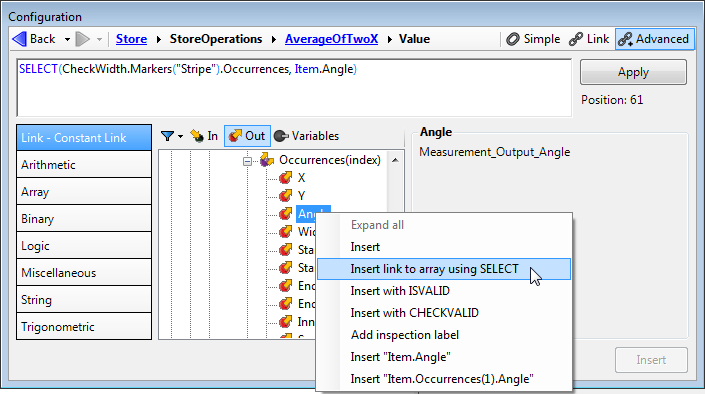Click the Simple mode icon
The image size is (705, 394).
pyautogui.click(x=513, y=39)
